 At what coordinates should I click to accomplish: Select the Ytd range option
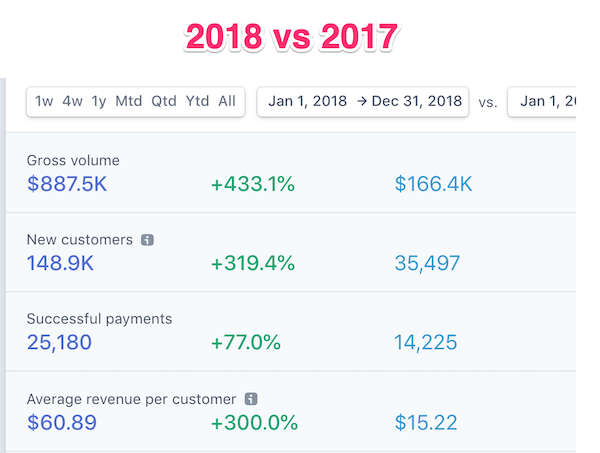coord(198,101)
